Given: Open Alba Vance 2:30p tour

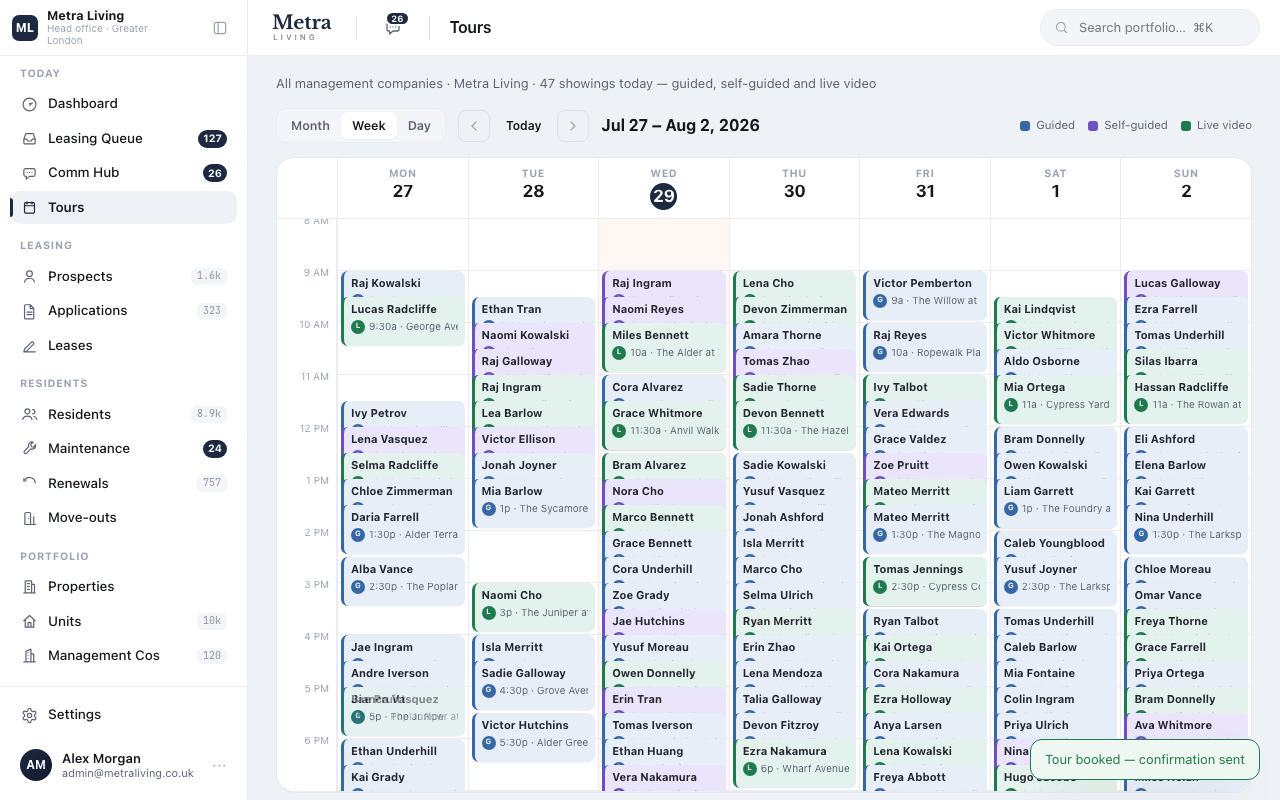Looking at the screenshot, I should pyautogui.click(x=403, y=581).
